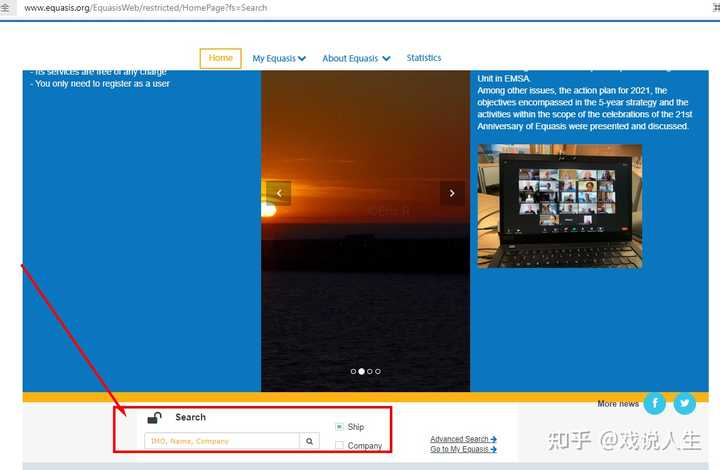Click the padlock icon beside Search
The image size is (720, 470).
[154, 418]
